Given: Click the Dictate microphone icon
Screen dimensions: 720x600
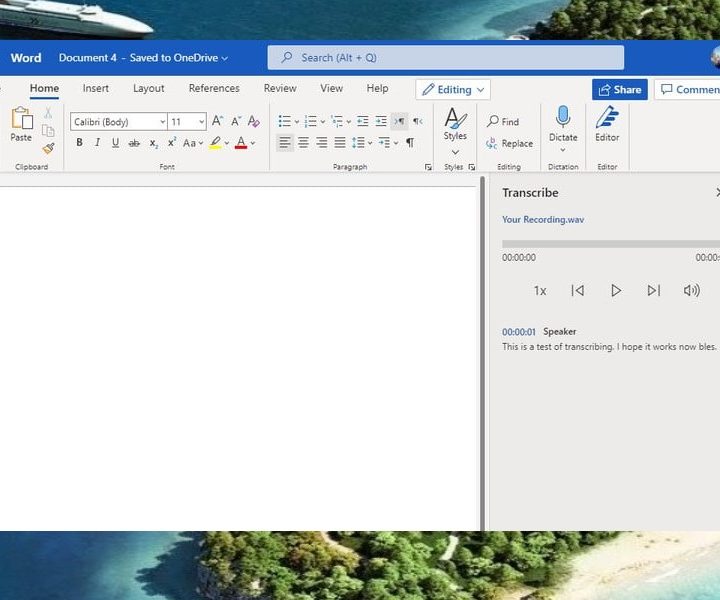Looking at the screenshot, I should 563,117.
